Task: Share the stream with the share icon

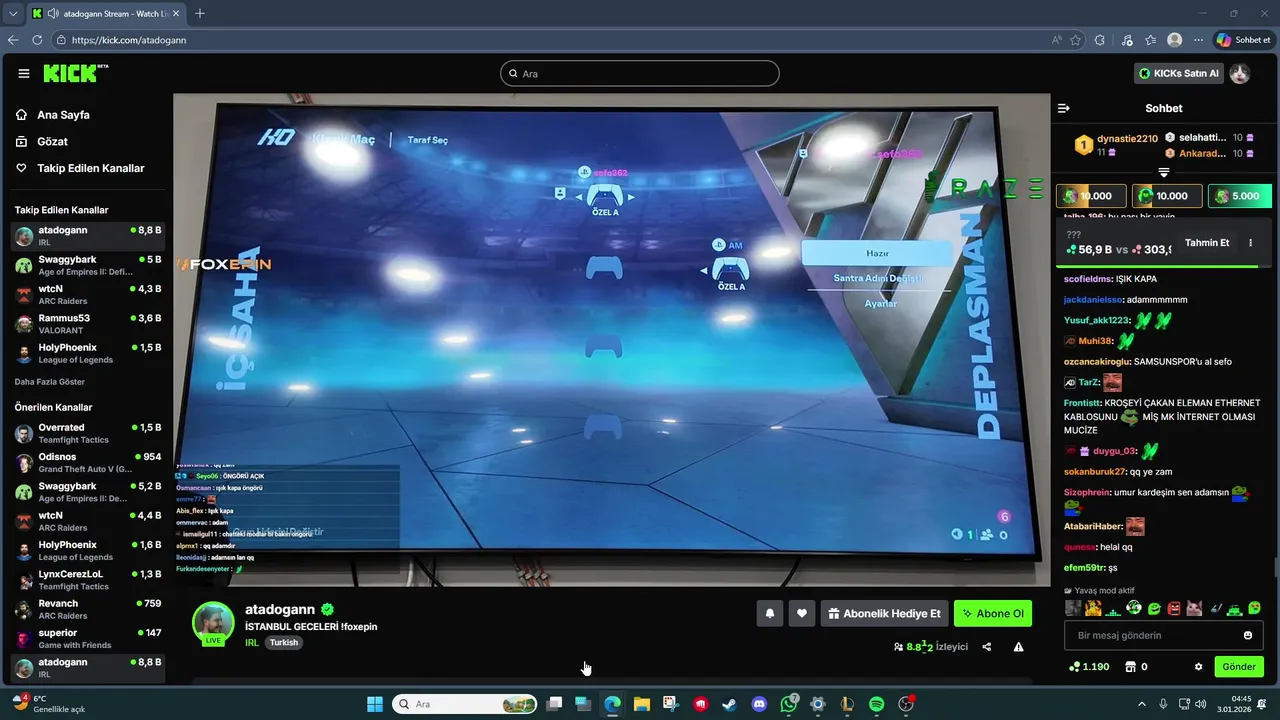Action: coord(987,647)
